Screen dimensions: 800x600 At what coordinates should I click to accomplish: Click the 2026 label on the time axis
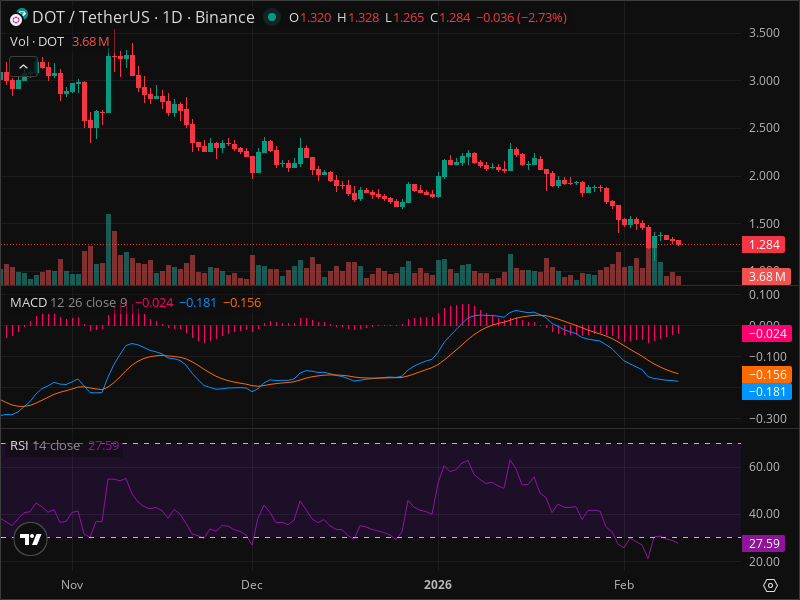[x=438, y=585]
